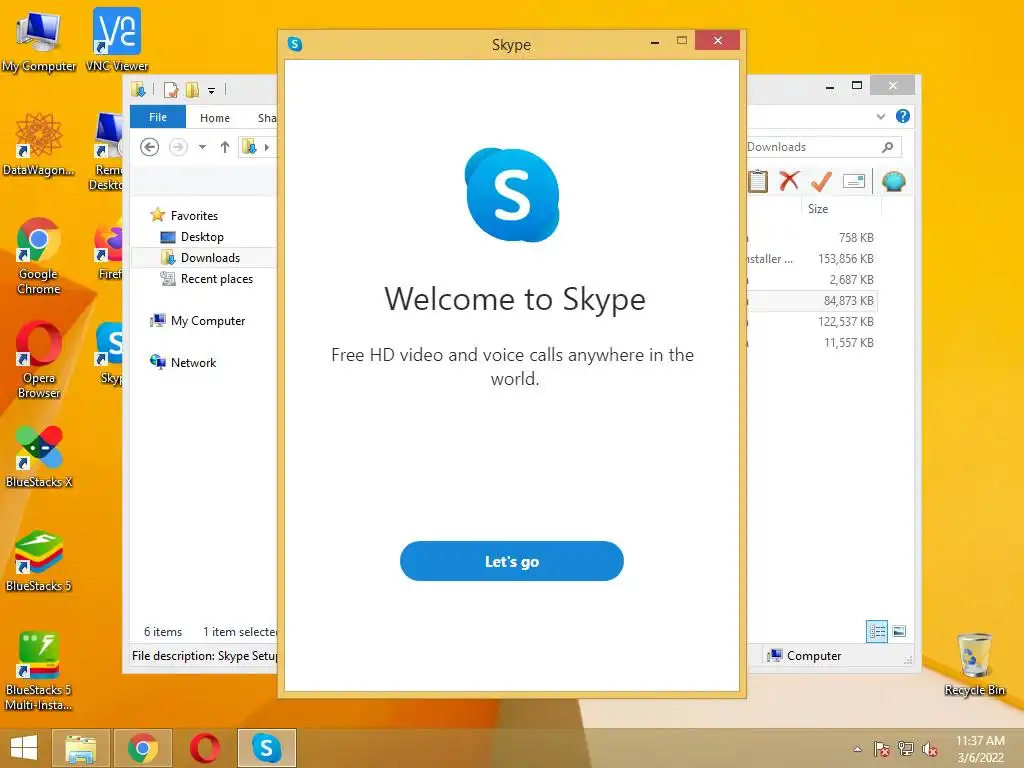This screenshot has height=768, width=1024.
Task: Open Chrome from the taskbar
Action: 143,748
